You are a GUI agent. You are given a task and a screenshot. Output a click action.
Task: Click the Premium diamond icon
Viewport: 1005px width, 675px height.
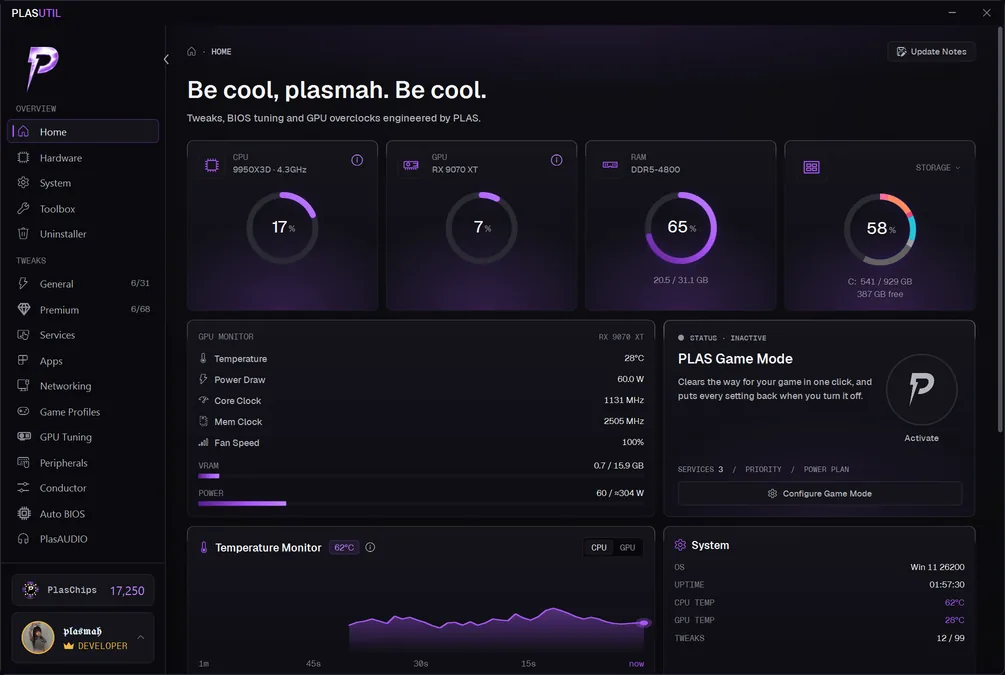24,309
